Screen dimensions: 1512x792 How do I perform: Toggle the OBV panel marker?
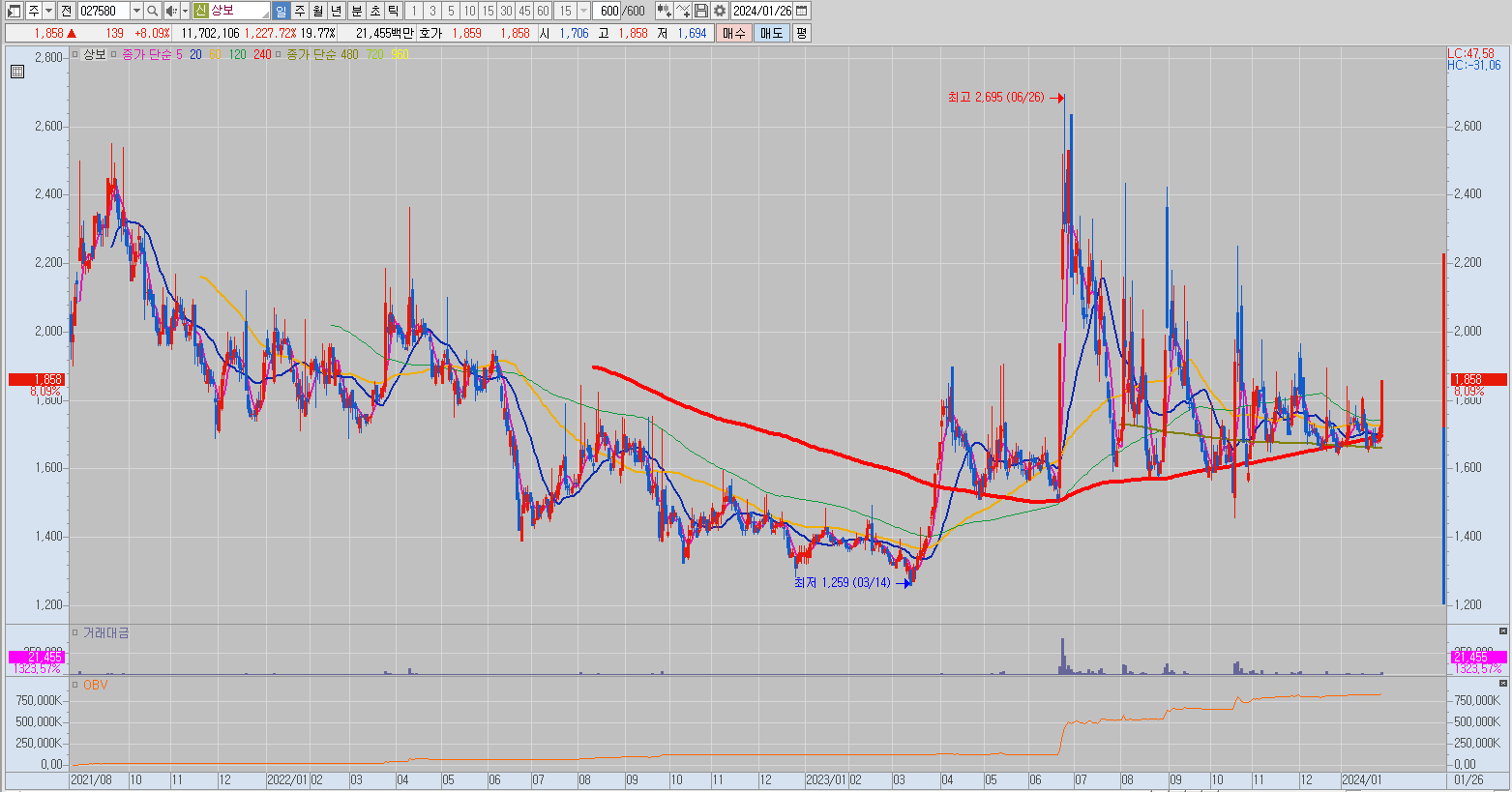[75, 685]
